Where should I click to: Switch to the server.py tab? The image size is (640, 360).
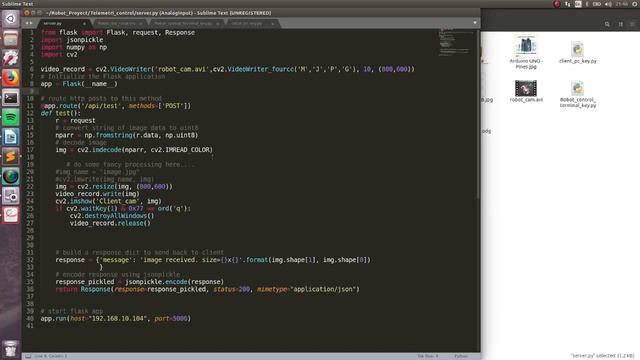click(62, 23)
